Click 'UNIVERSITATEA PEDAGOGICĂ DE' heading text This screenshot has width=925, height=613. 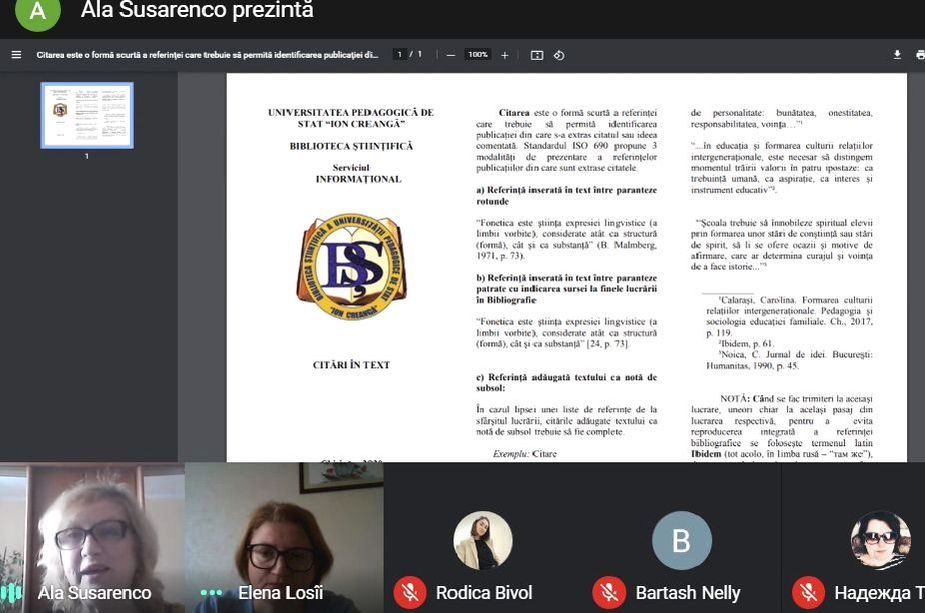pyautogui.click(x=351, y=112)
